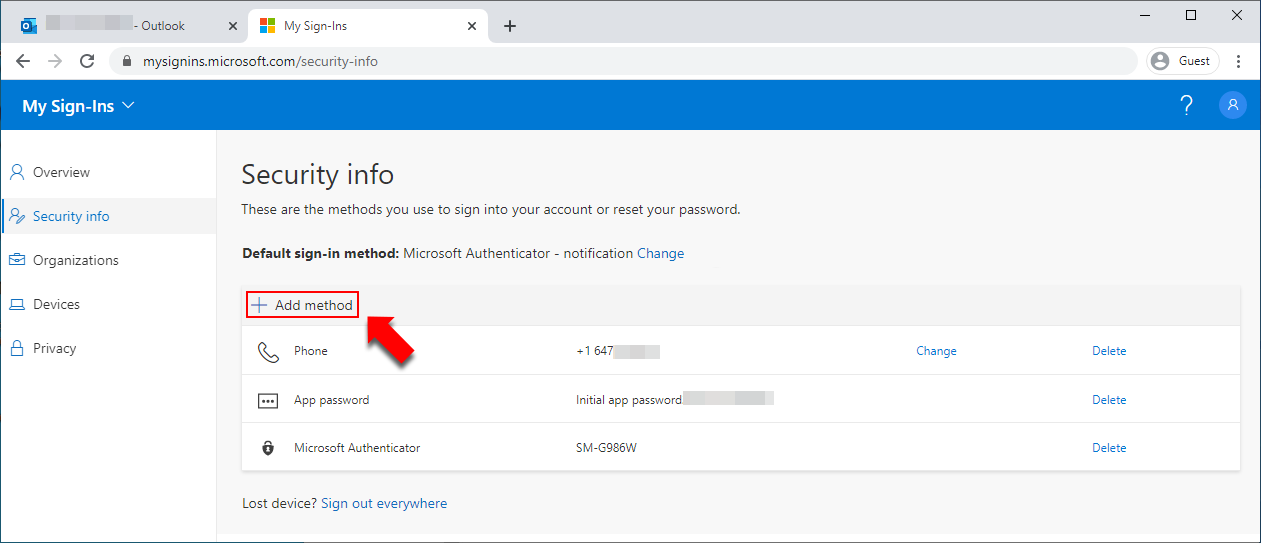Click the Privacy lock icon
Image resolution: width=1261 pixels, height=543 pixels.
[x=17, y=348]
